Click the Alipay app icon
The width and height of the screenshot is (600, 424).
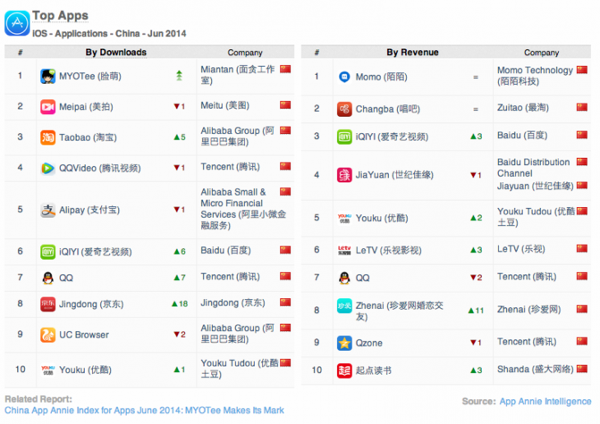pyautogui.click(x=48, y=210)
